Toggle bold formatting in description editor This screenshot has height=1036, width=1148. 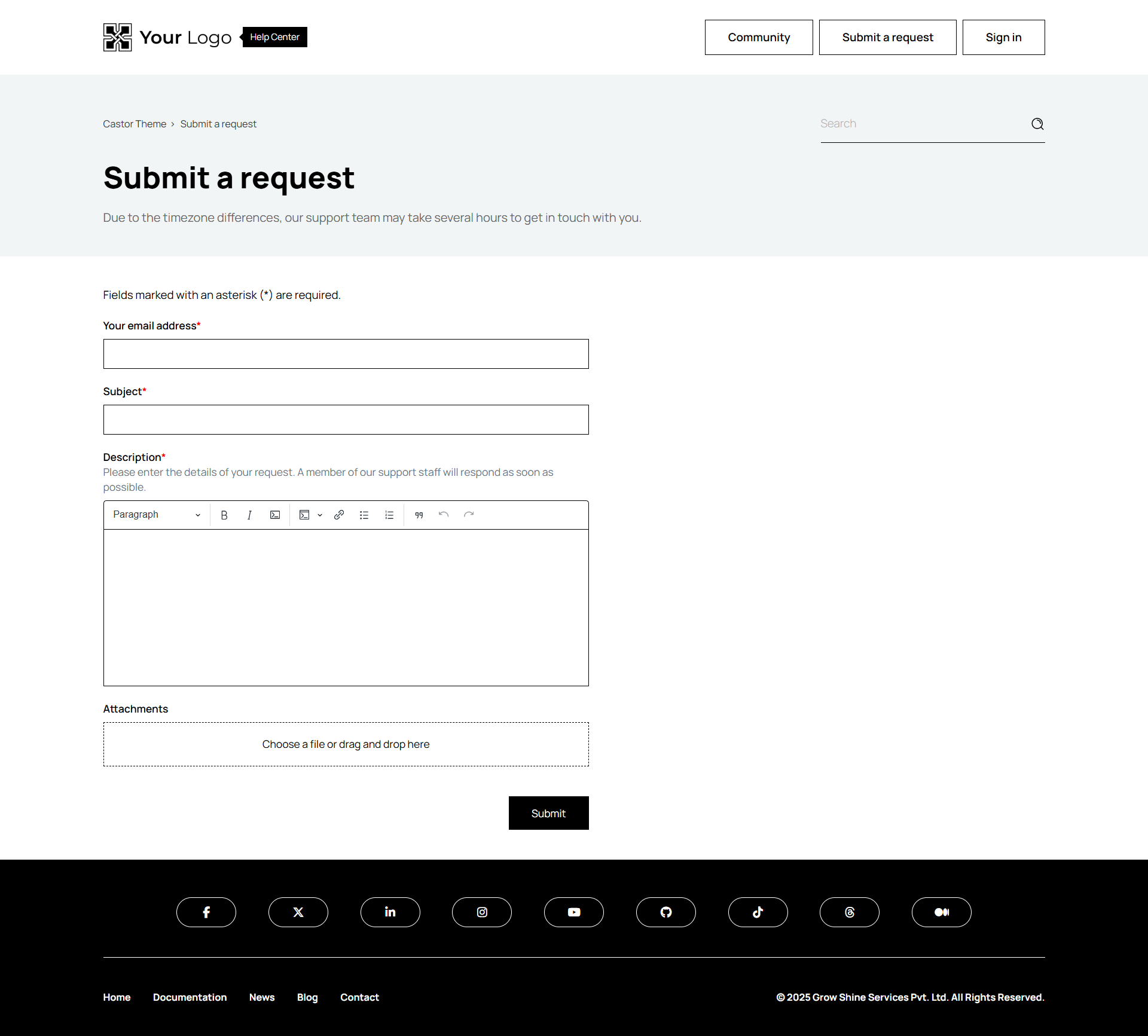[224, 515]
